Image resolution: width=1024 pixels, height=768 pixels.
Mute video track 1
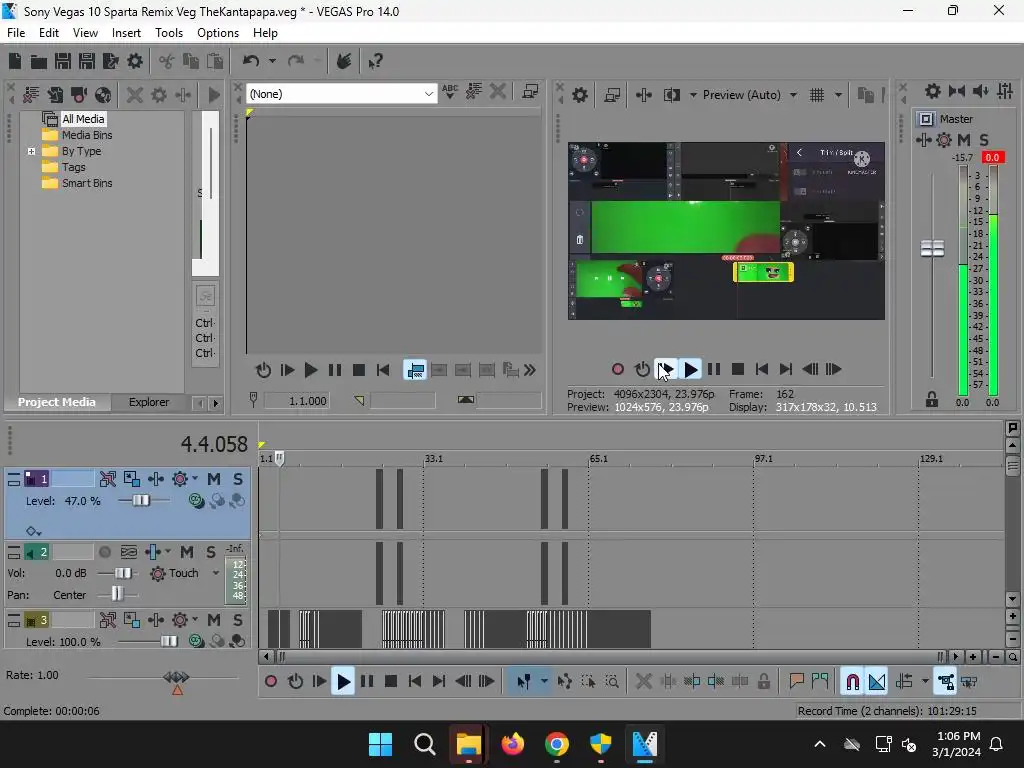(214, 479)
